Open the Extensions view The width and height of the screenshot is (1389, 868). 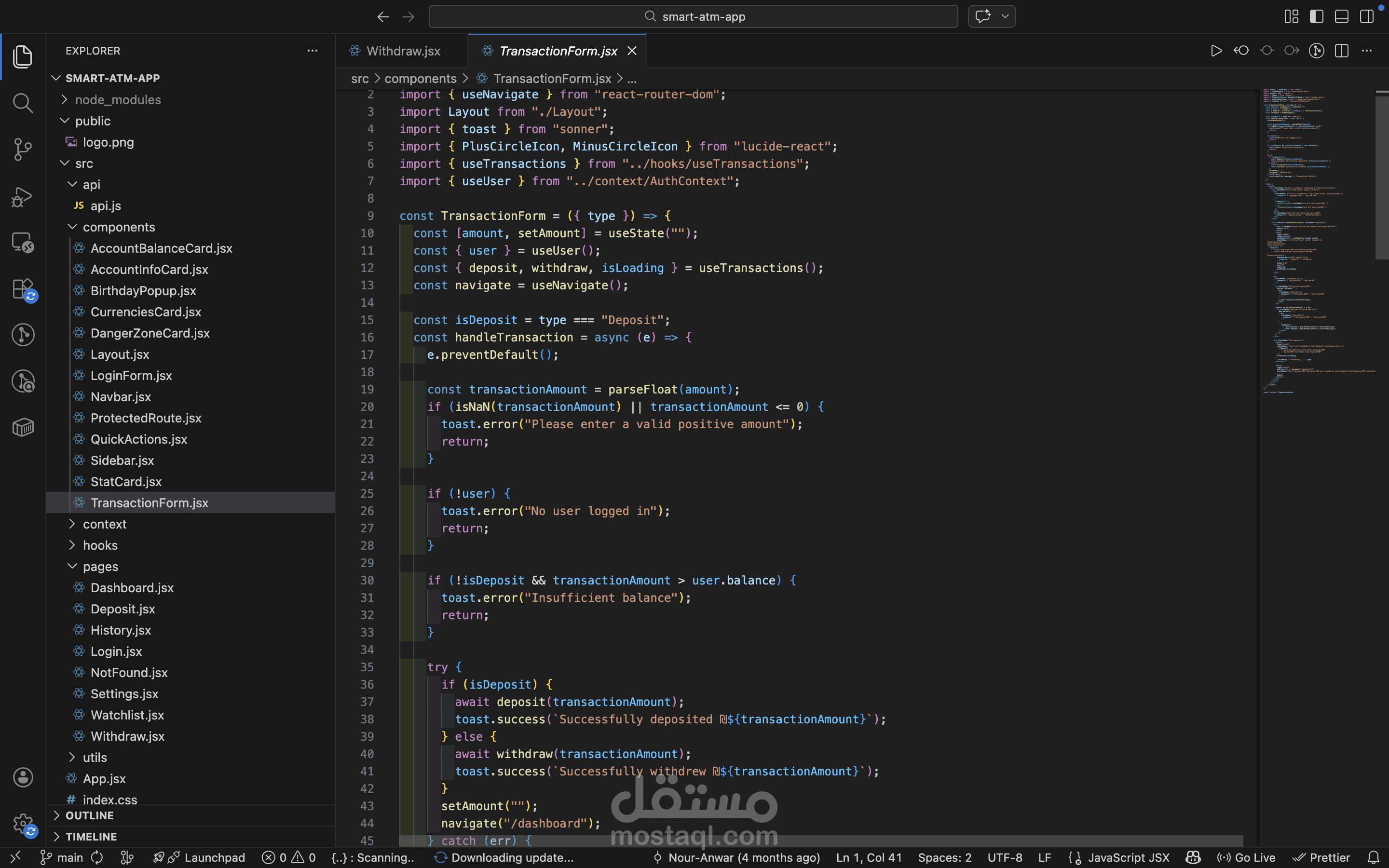[x=22, y=289]
